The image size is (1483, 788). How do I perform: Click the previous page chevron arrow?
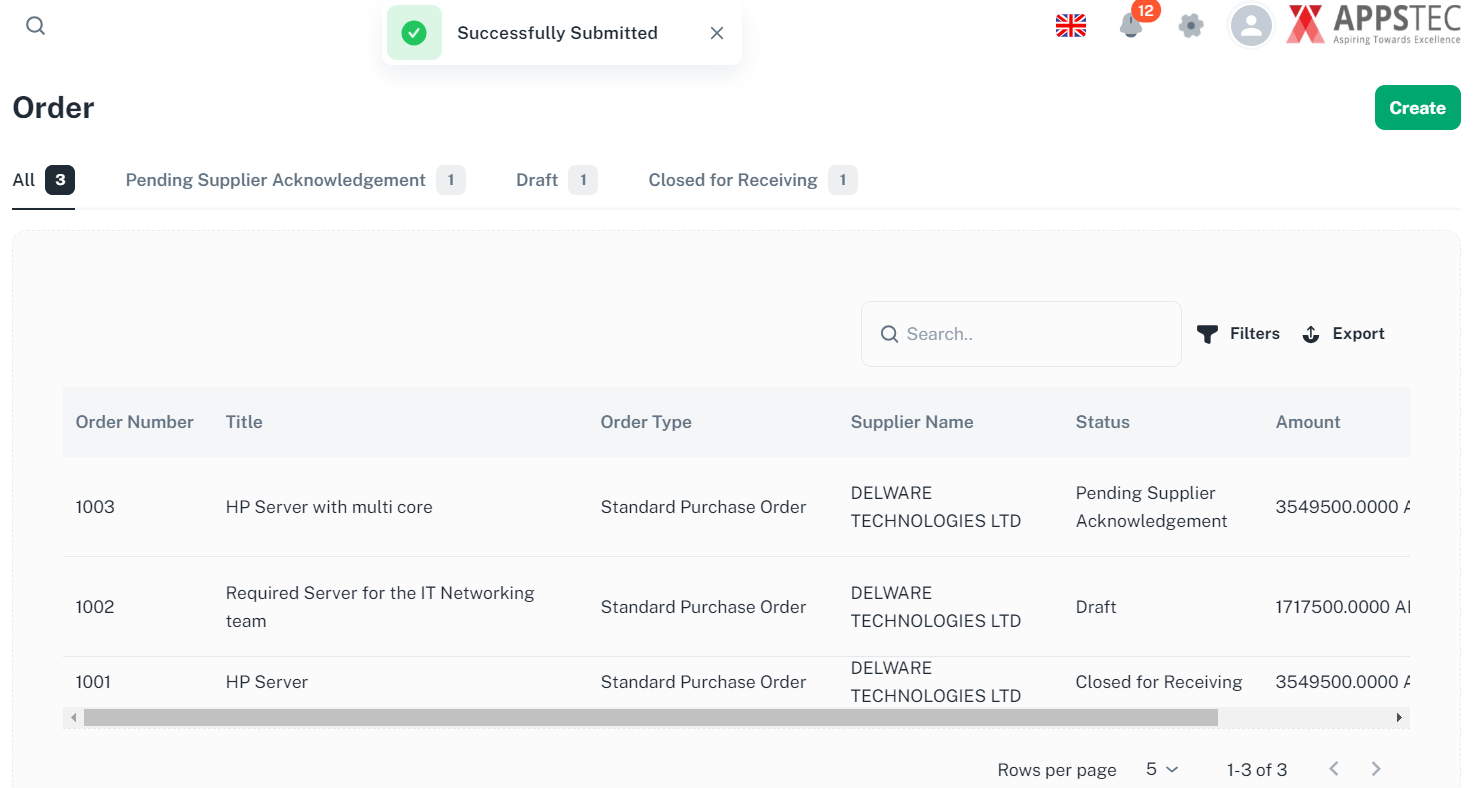(1334, 768)
